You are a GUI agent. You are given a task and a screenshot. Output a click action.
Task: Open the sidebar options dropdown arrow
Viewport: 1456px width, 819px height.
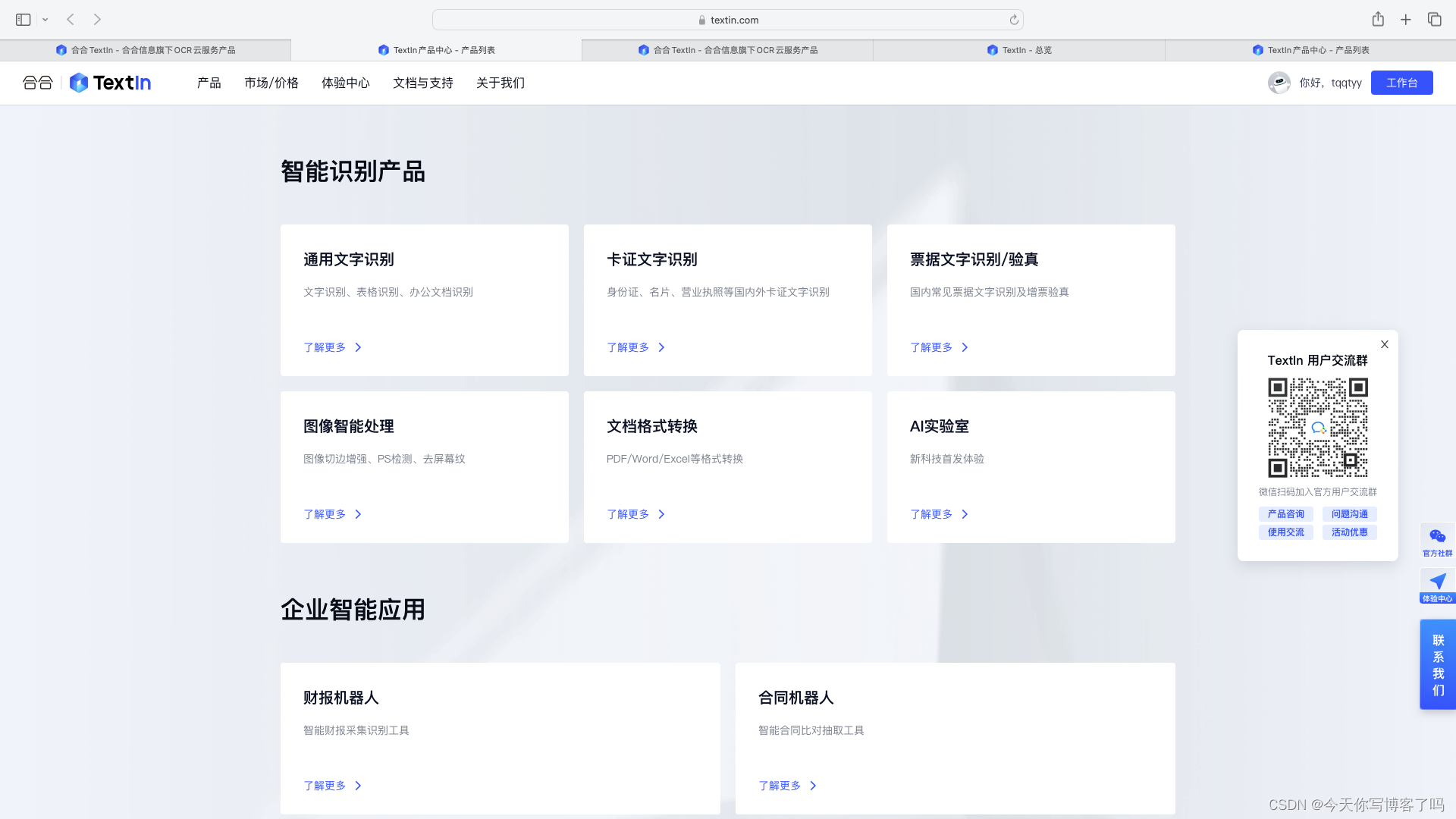pos(45,20)
